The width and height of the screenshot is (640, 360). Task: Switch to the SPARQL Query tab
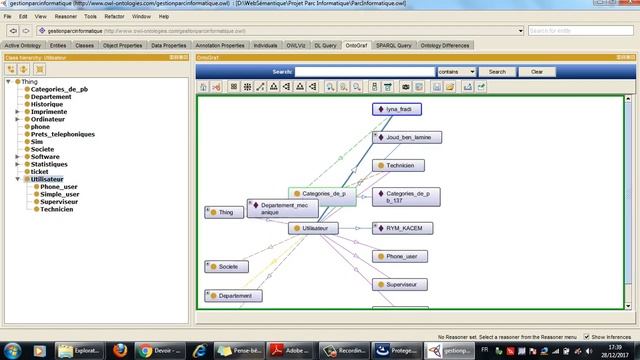(393, 45)
